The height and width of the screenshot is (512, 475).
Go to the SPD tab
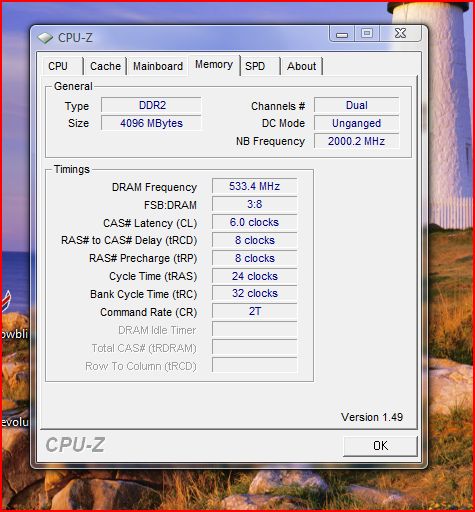260,66
